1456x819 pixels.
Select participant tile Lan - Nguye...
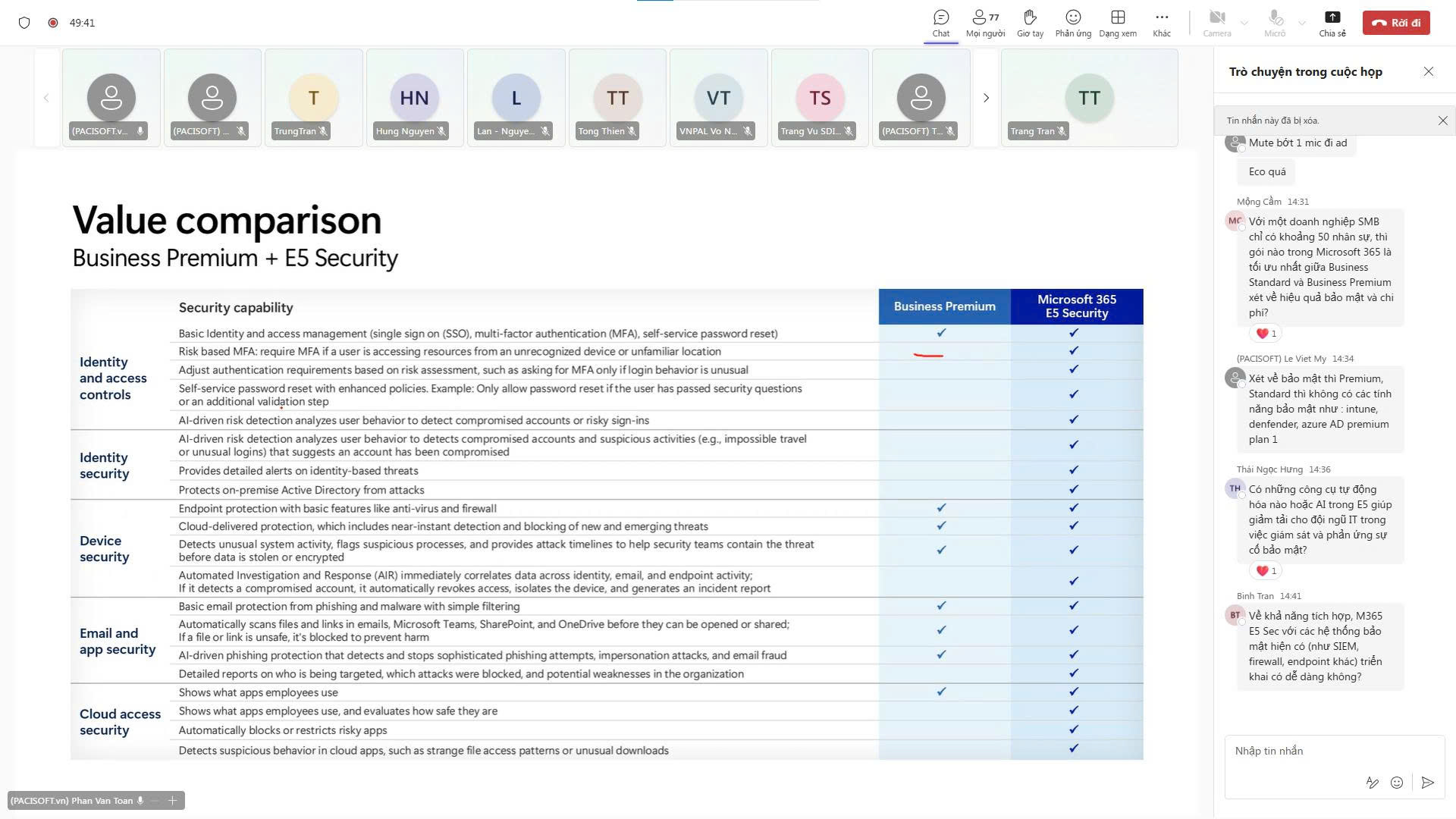[x=516, y=98]
